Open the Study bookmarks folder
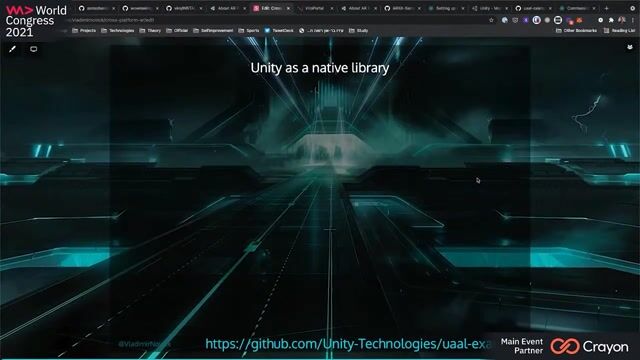Image resolution: width=640 pixels, height=360 pixels. pyautogui.click(x=358, y=31)
